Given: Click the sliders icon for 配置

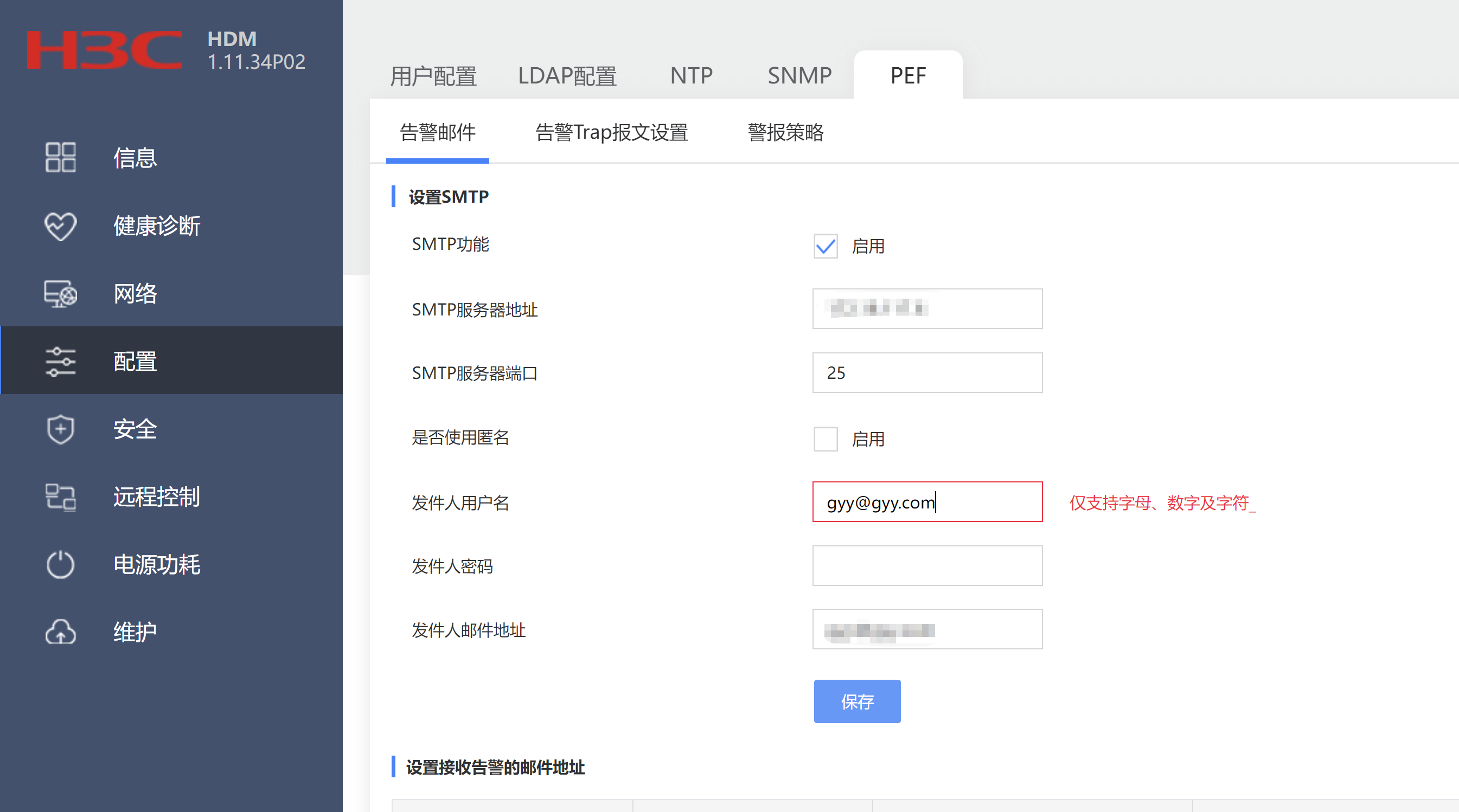Looking at the screenshot, I should [60, 361].
